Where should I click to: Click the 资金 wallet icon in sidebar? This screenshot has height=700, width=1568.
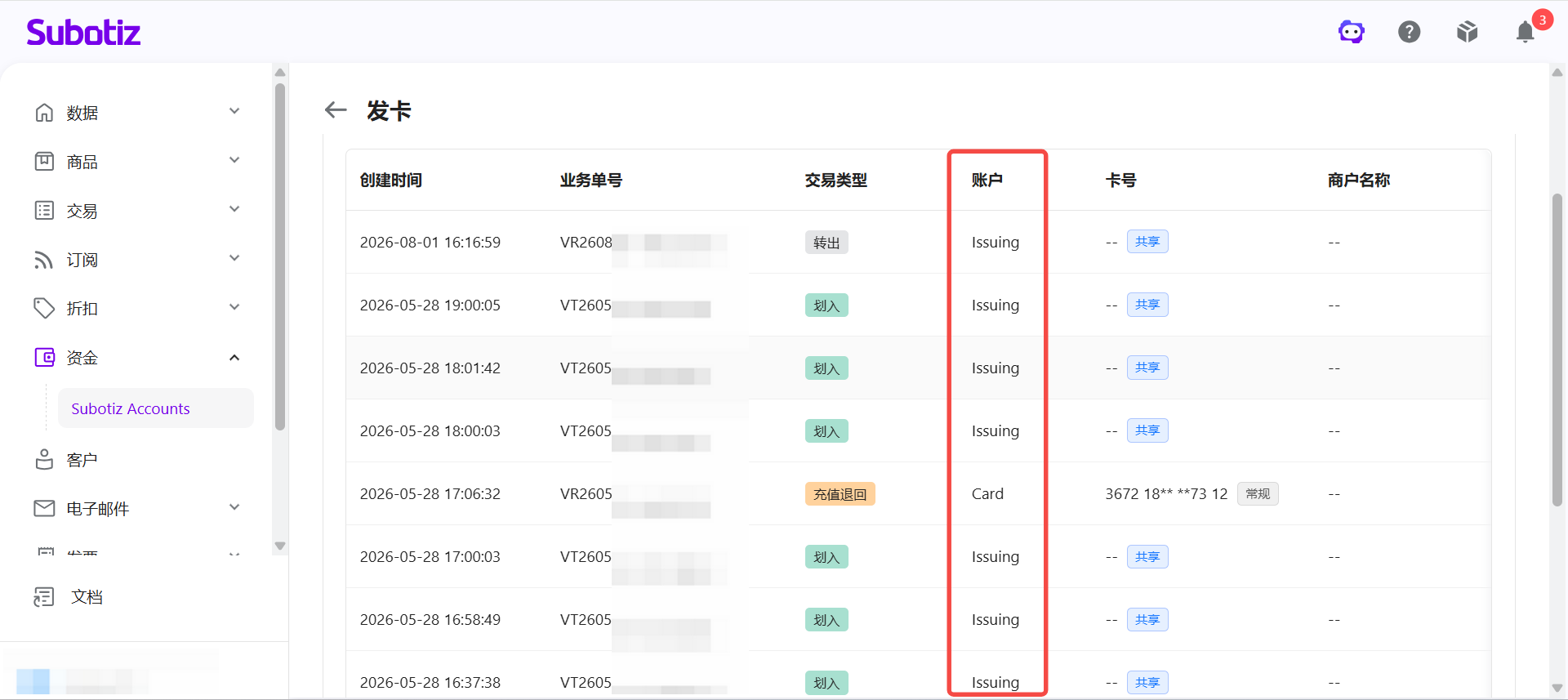pos(44,357)
